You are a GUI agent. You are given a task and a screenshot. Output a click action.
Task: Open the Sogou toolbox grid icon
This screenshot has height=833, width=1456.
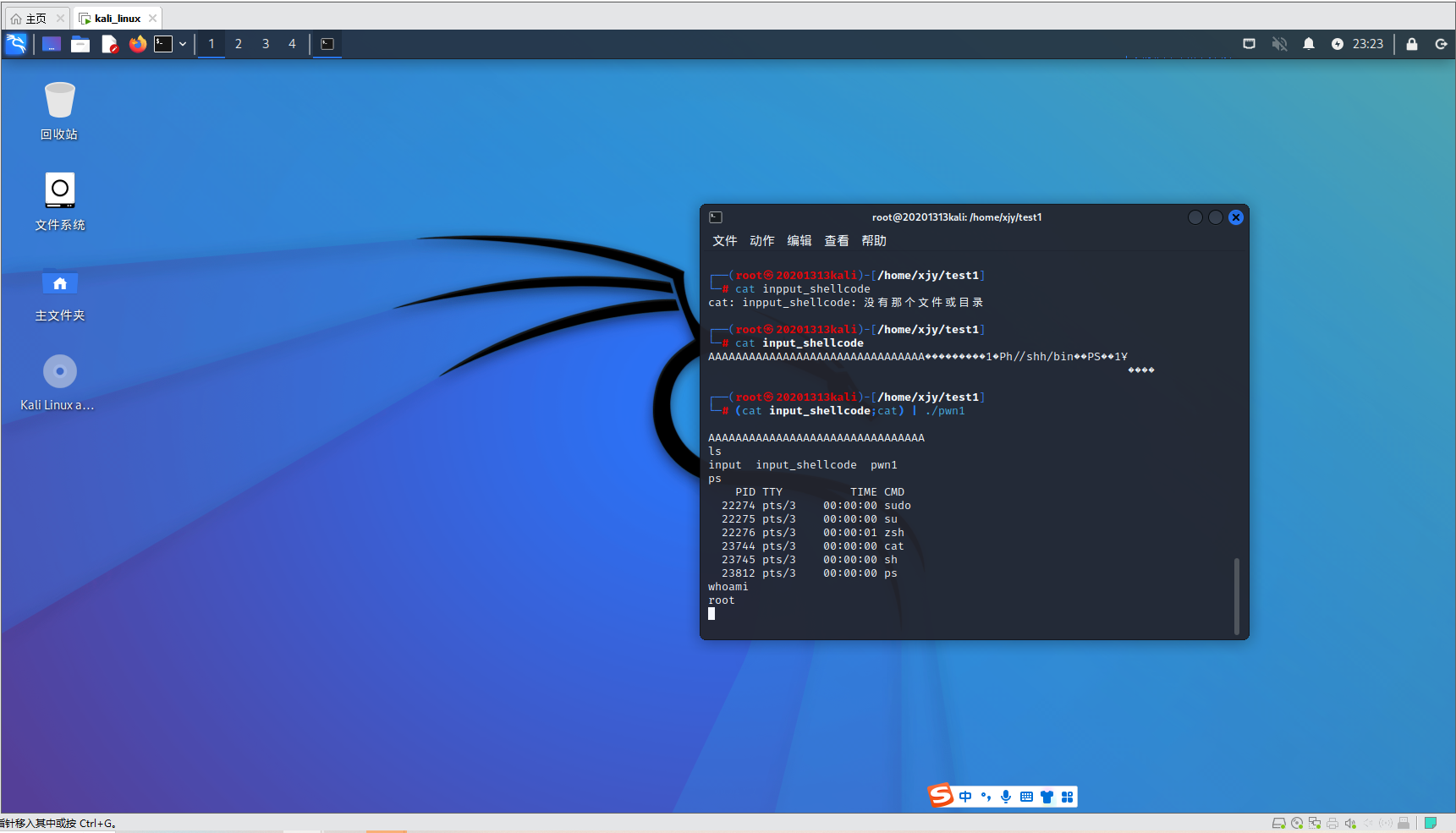pyautogui.click(x=1068, y=797)
